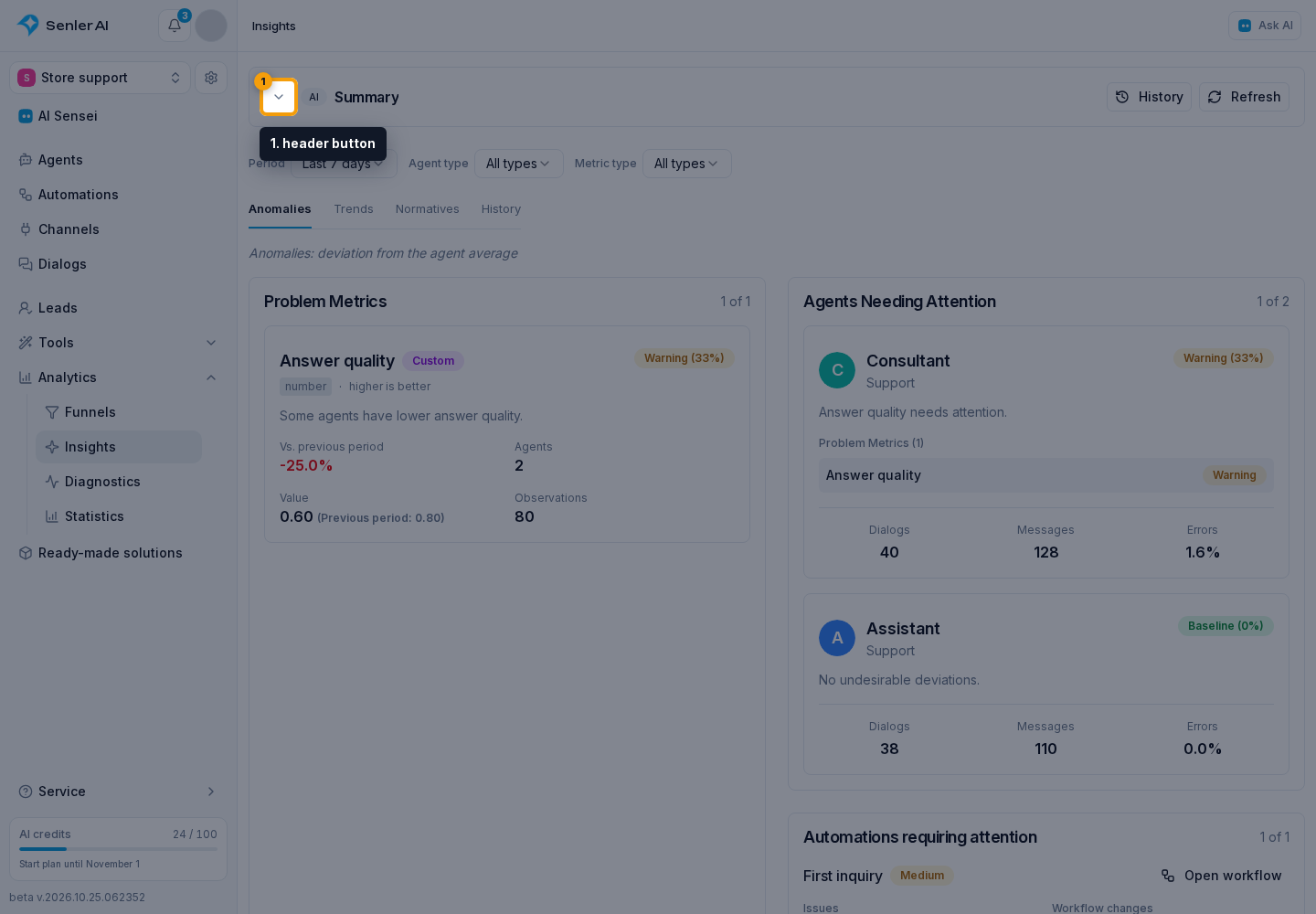Open the Agent type dropdown

(519, 164)
